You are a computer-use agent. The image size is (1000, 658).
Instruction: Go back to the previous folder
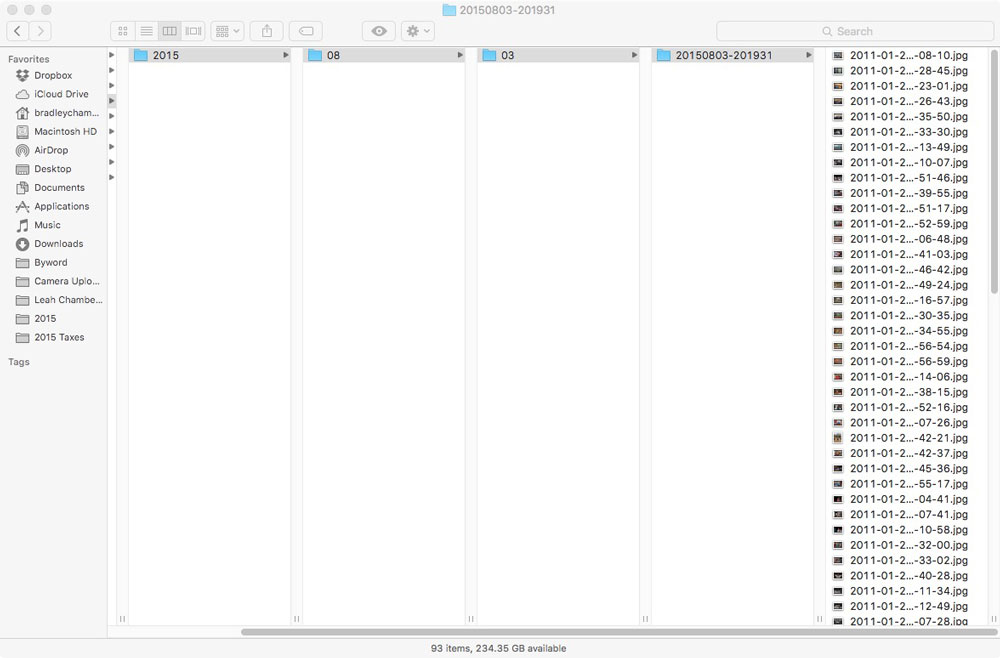click(x=18, y=31)
